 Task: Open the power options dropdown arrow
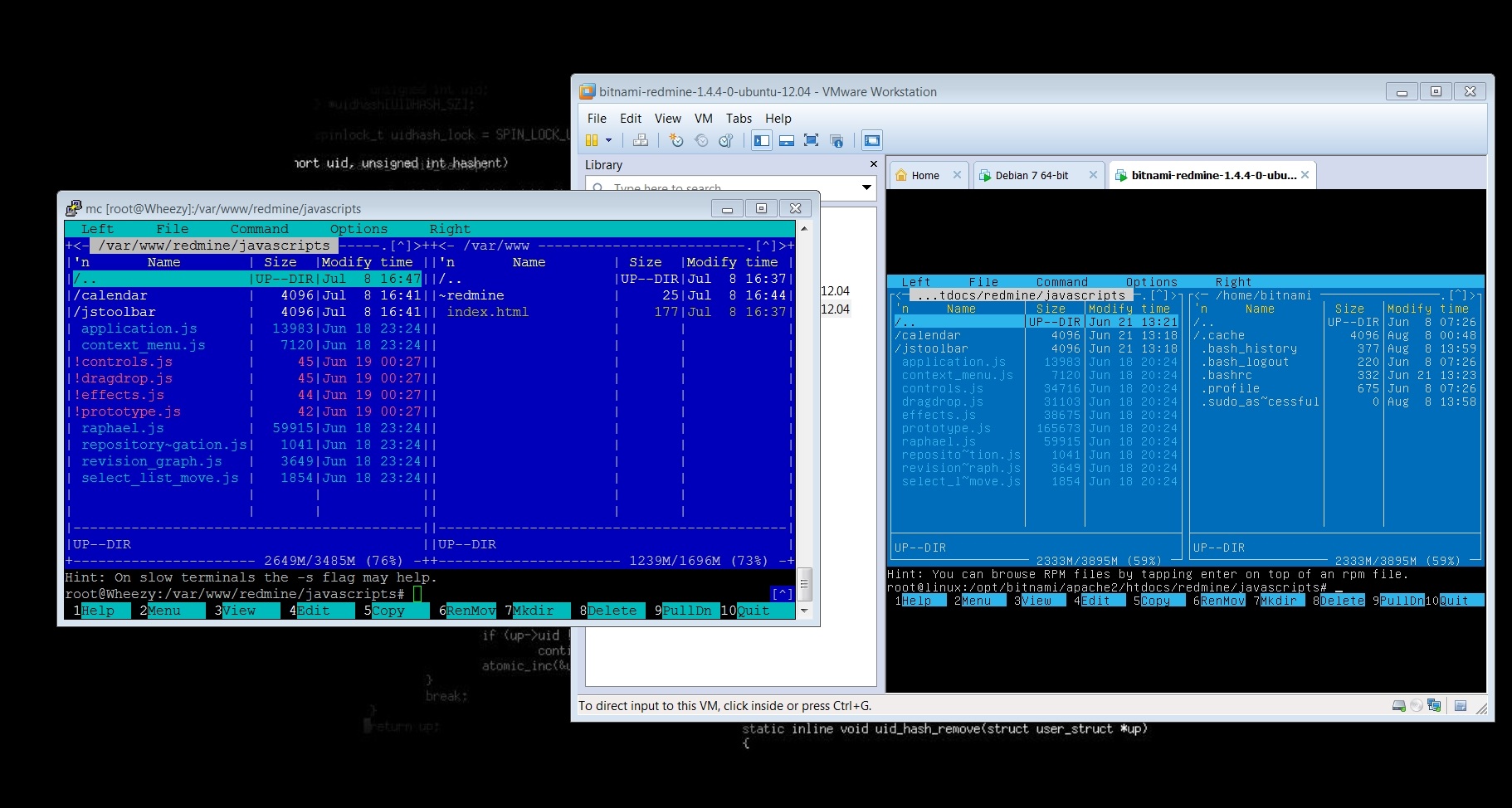[x=608, y=140]
